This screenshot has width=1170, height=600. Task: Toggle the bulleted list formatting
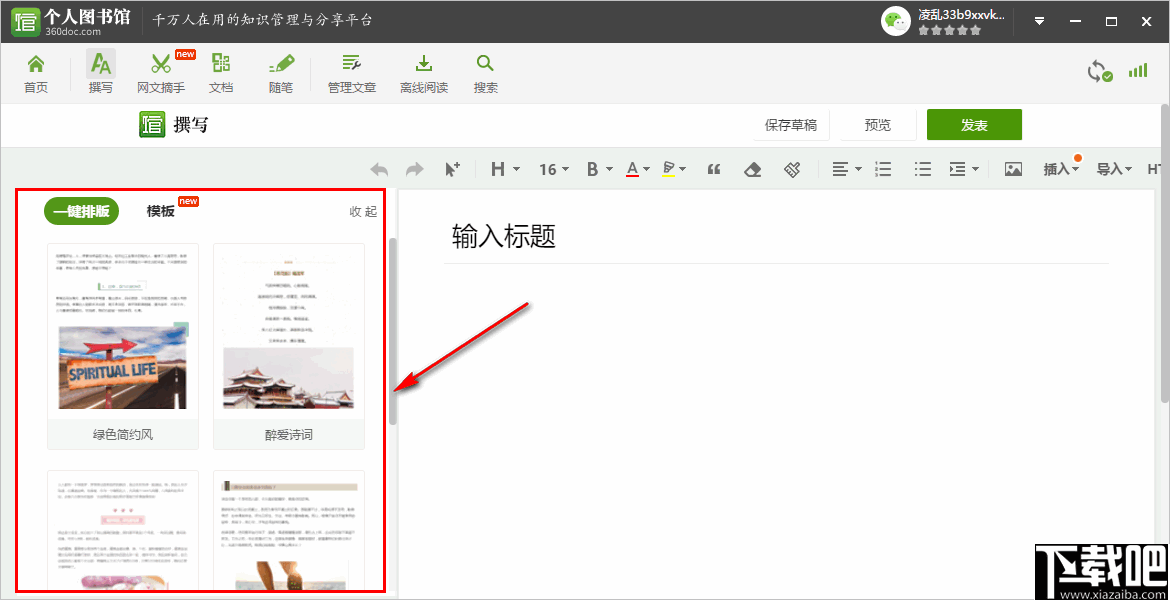922,168
